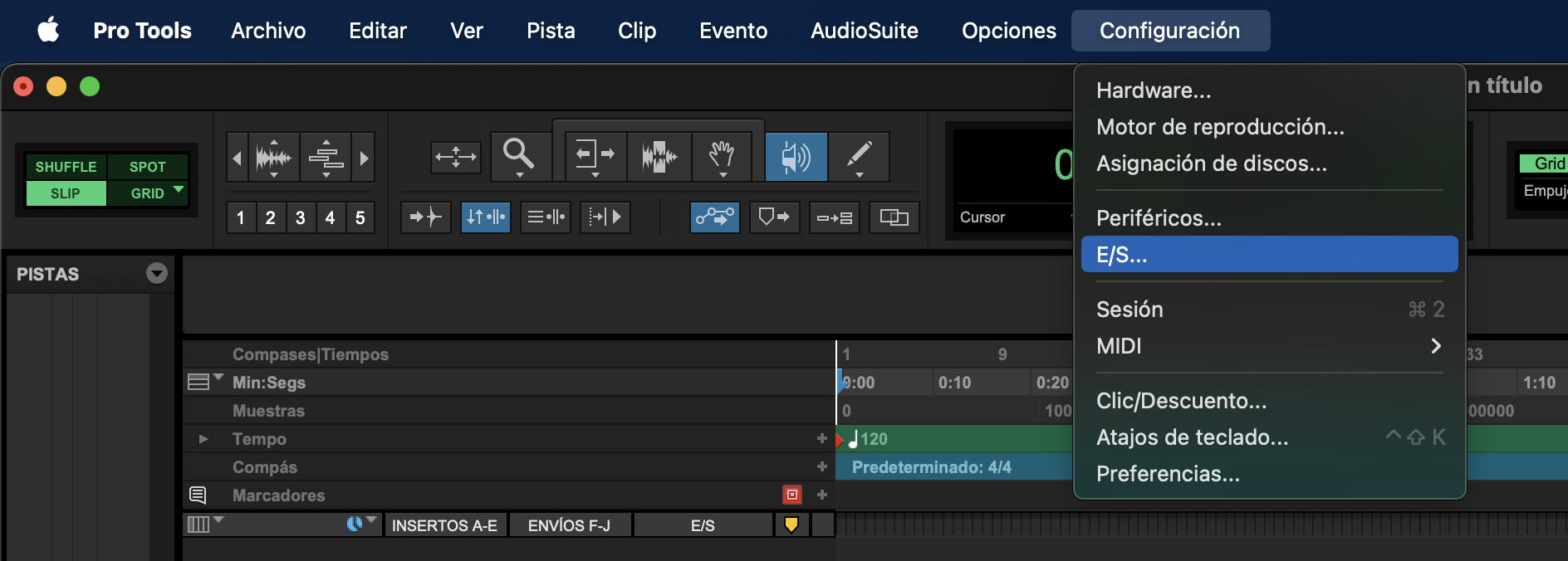Viewport: 1568px width, 561px height.
Task: Click the green 120 tempo marker
Action: pyautogui.click(x=869, y=439)
